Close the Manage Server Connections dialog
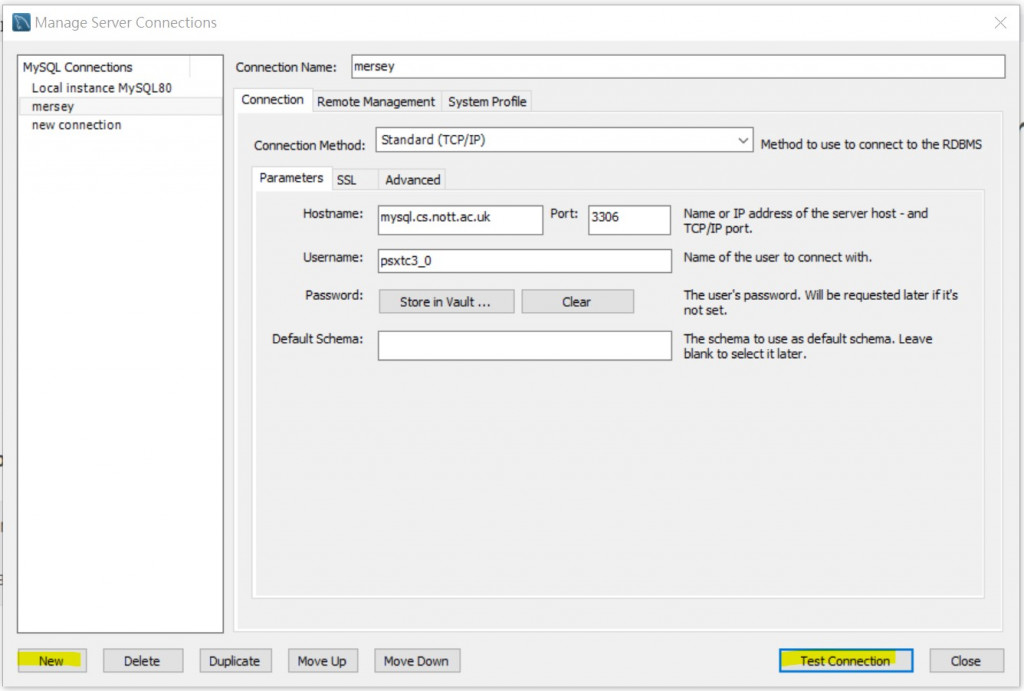The image size is (1024, 691). pos(1000,23)
